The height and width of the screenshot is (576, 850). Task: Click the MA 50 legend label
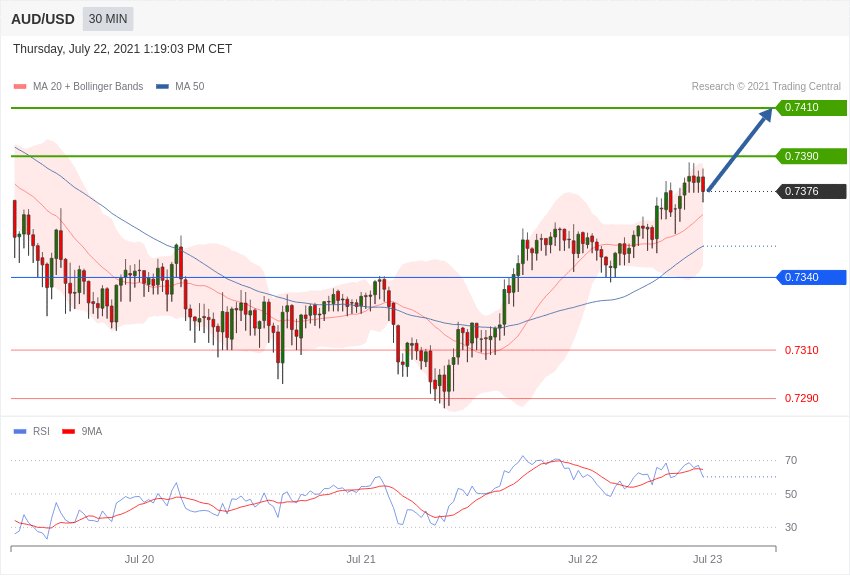tap(190, 87)
